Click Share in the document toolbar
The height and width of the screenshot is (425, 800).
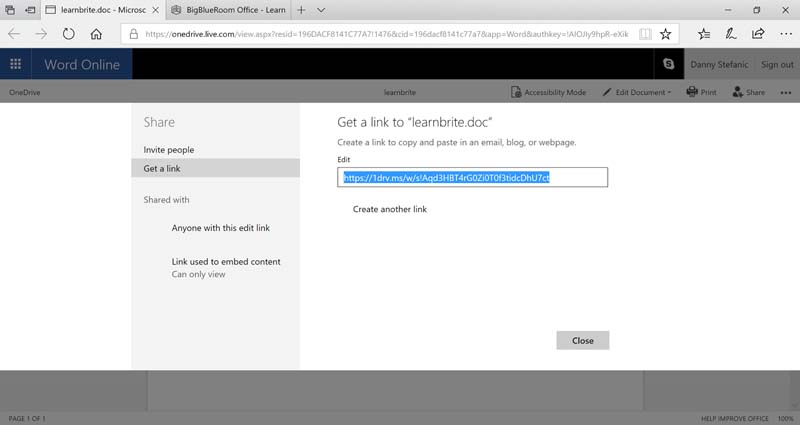point(748,92)
